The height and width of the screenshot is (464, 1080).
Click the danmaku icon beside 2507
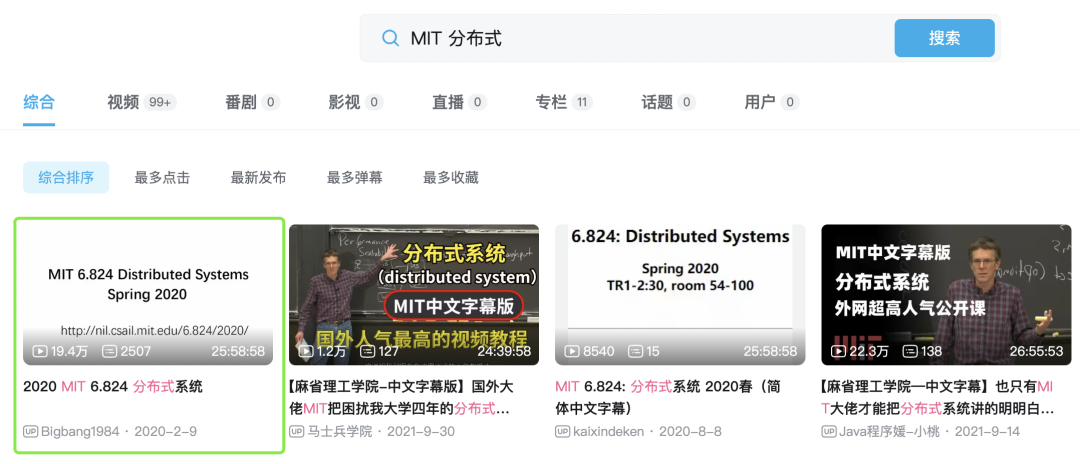110,351
